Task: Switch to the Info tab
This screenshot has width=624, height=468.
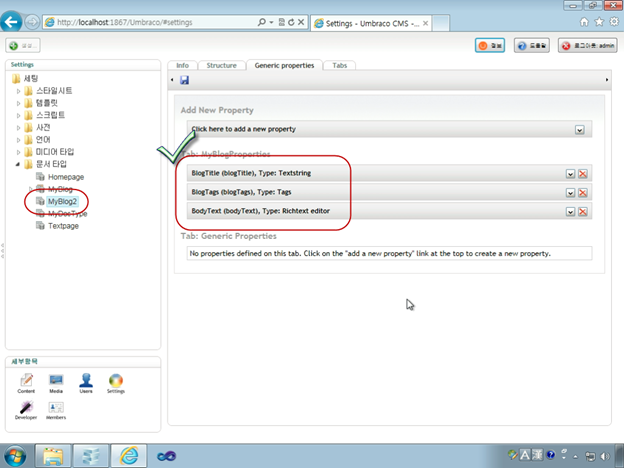Action: (182, 65)
